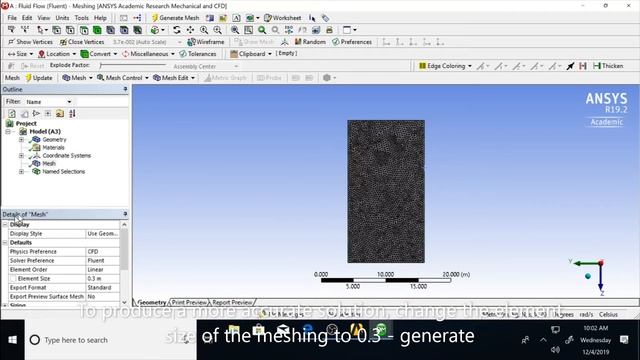Screen dimensions: 640x360
Task: Select the Mesh item in outline tree
Action: (x=49, y=163)
